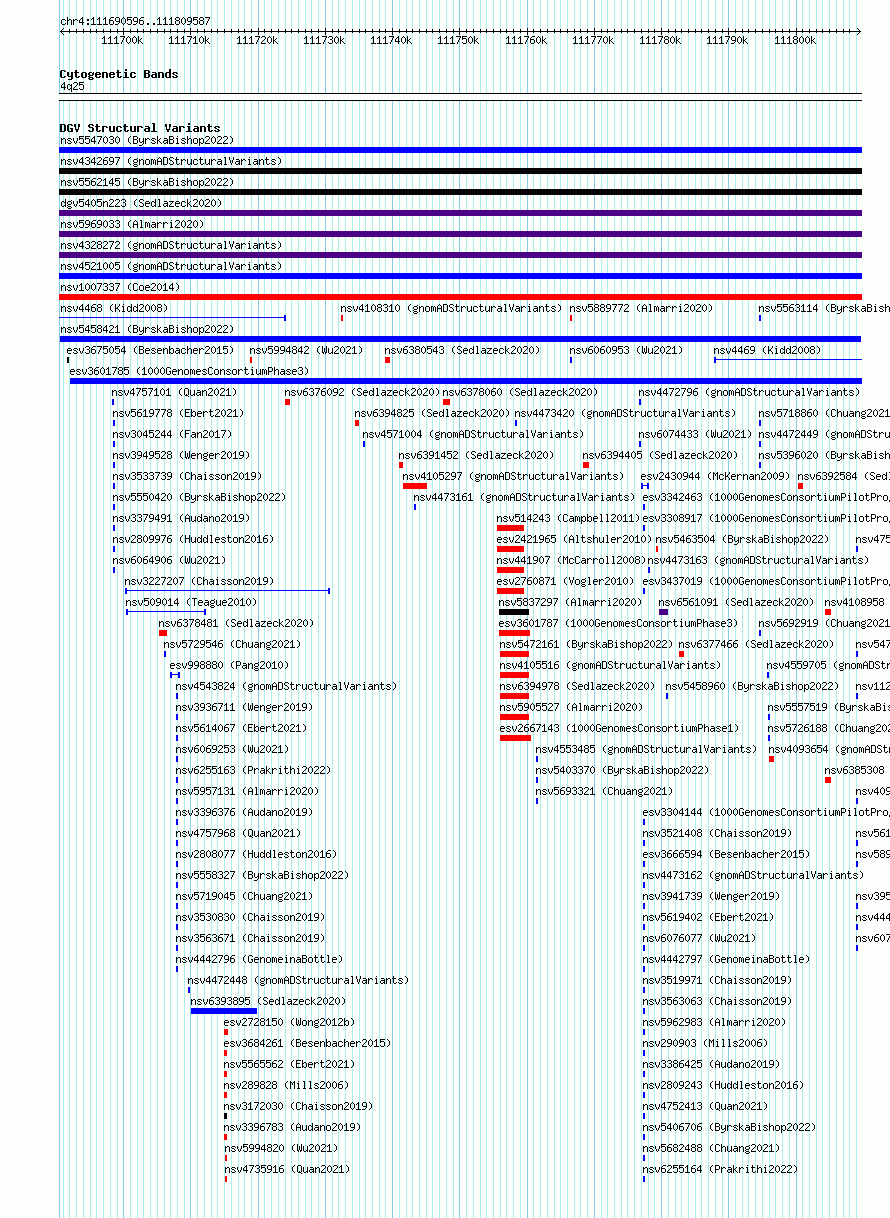Open nsv4553485 gnomAD variant entry
890x1218 pixels.
[x=646, y=749]
